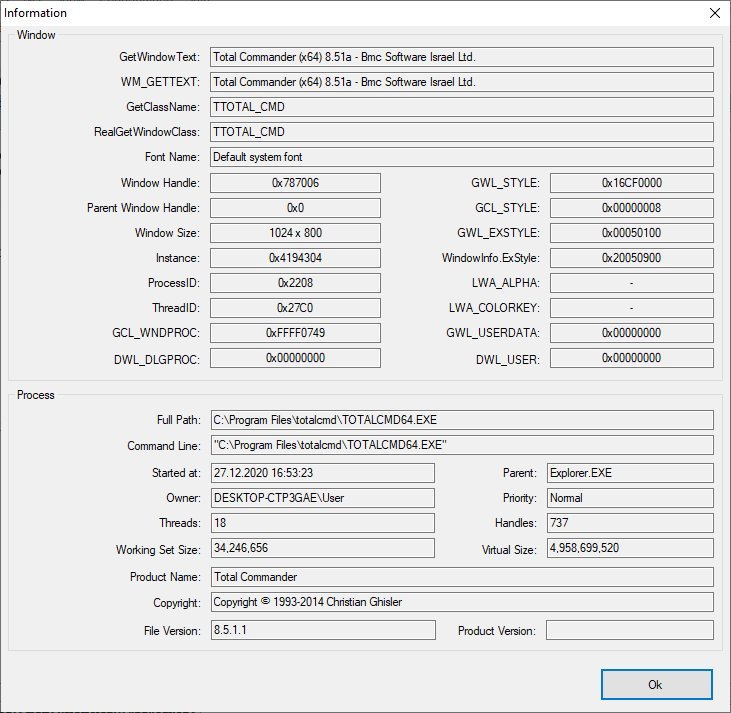Click the GetClassName field showing TTOTAL_CMD
The width and height of the screenshot is (731, 713).
click(x=461, y=107)
